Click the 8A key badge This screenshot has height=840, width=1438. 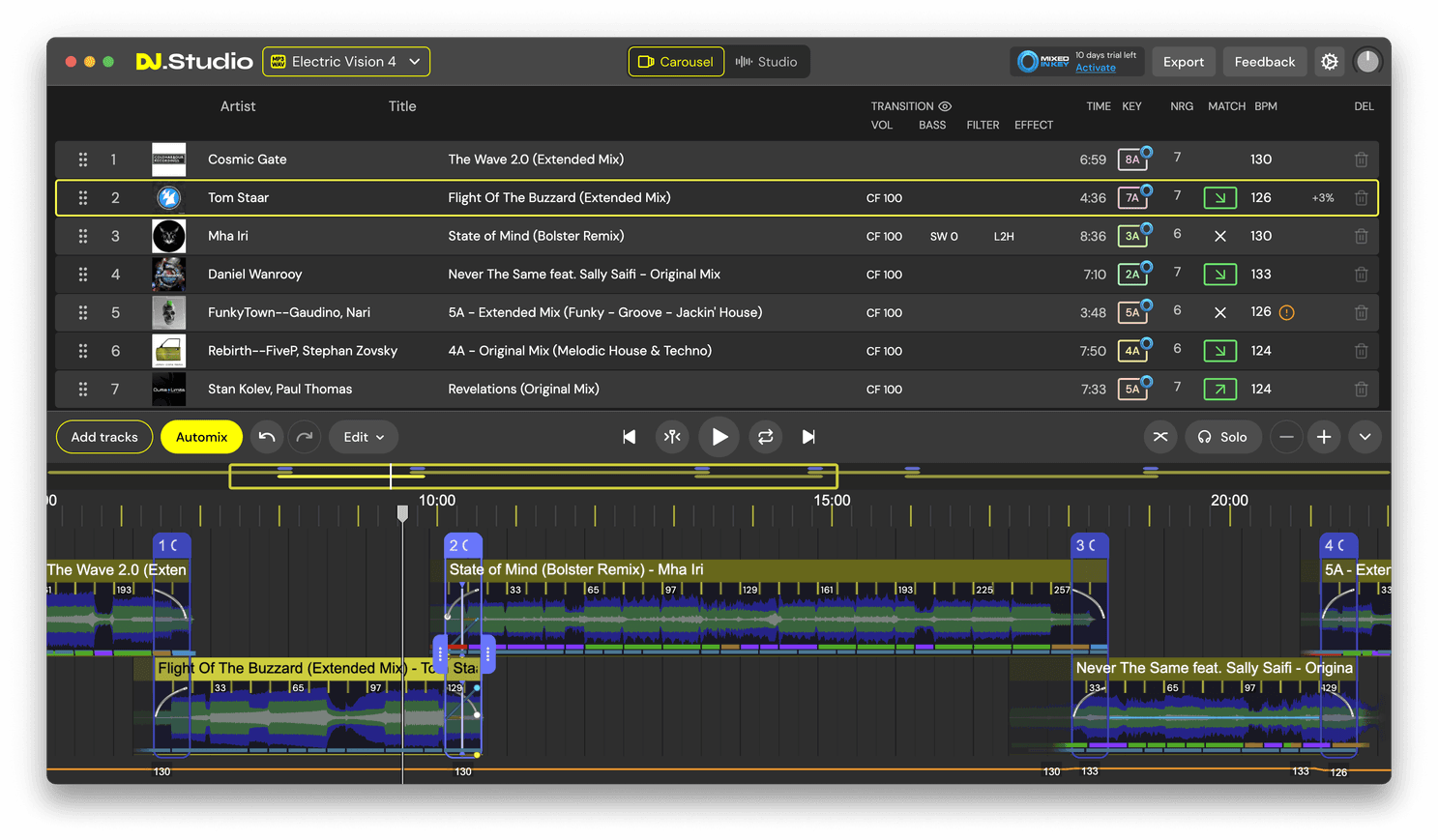click(x=1132, y=159)
